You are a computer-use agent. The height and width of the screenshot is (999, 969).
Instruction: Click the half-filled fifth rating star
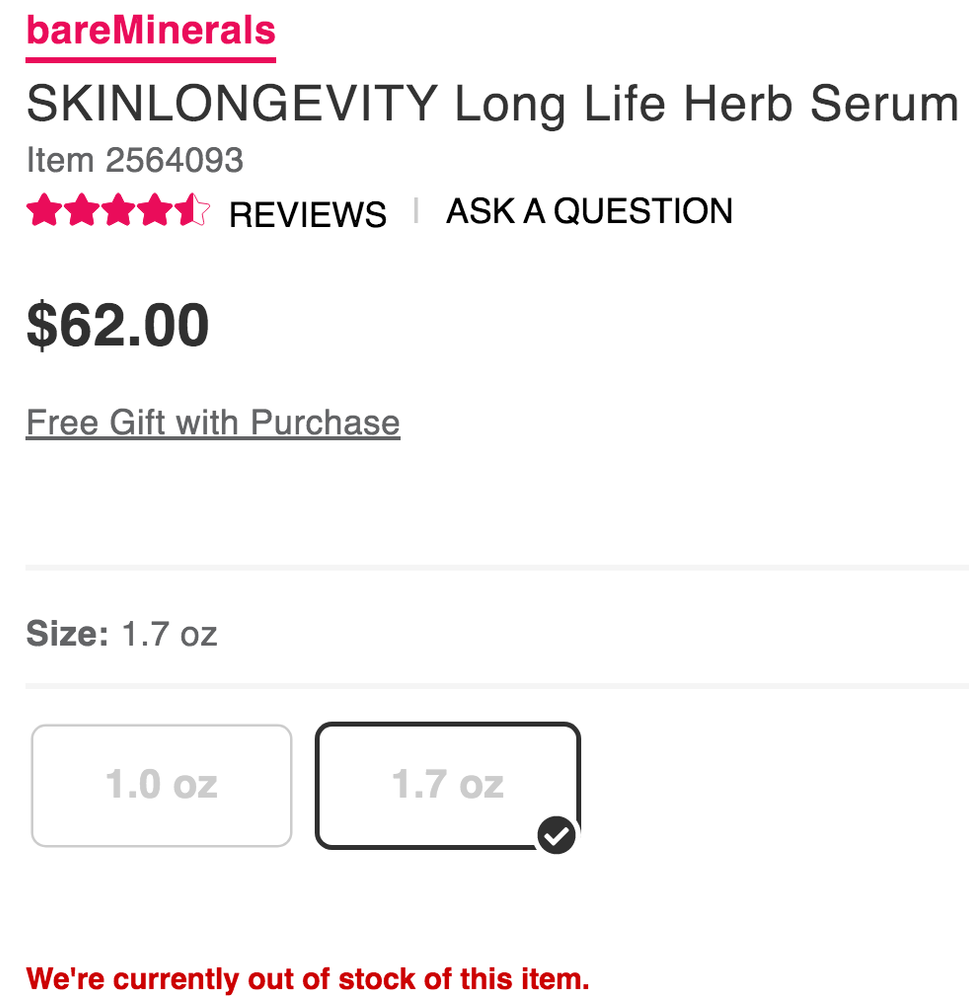click(192, 211)
